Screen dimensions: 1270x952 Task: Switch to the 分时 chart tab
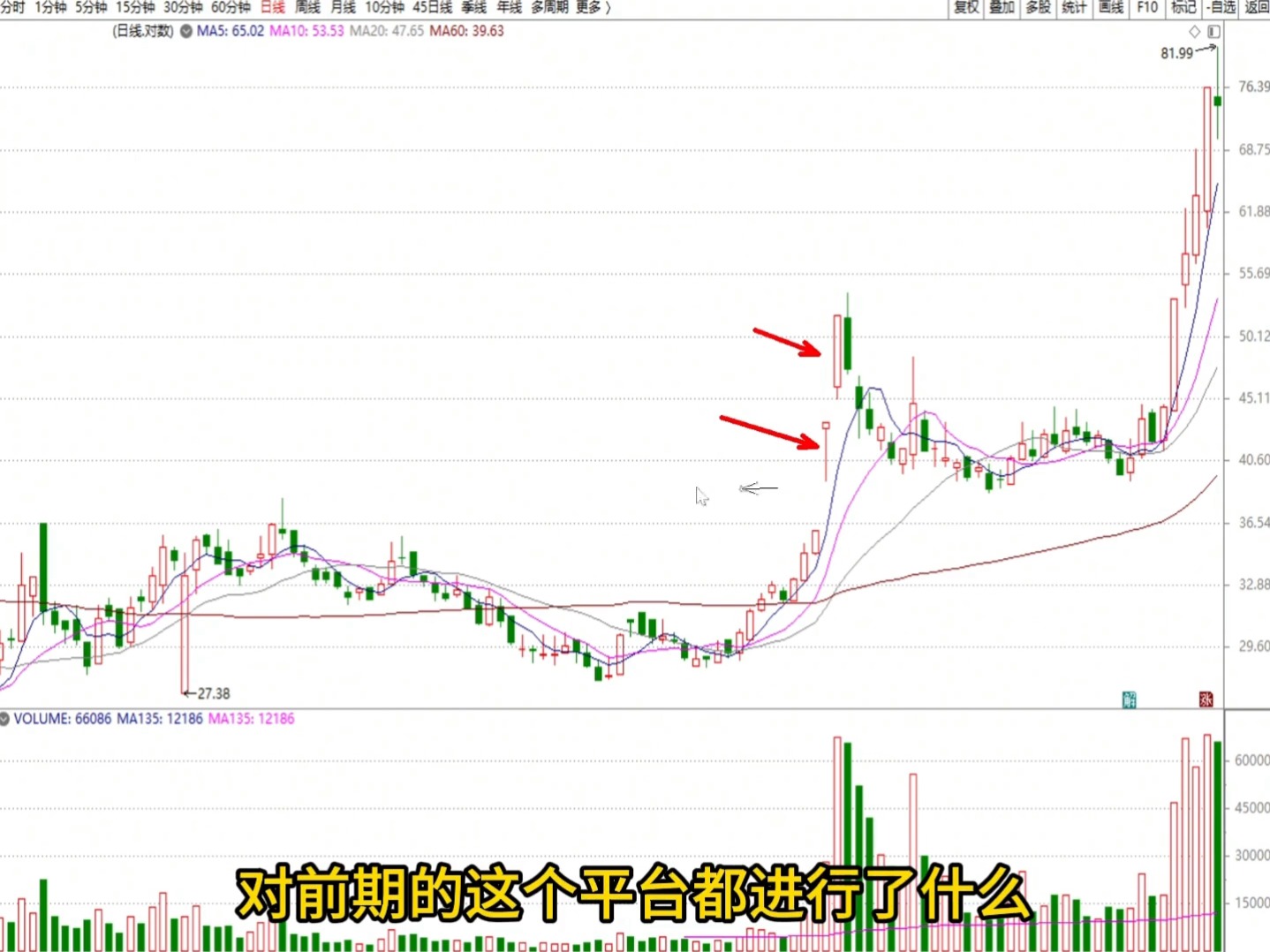coord(12,7)
